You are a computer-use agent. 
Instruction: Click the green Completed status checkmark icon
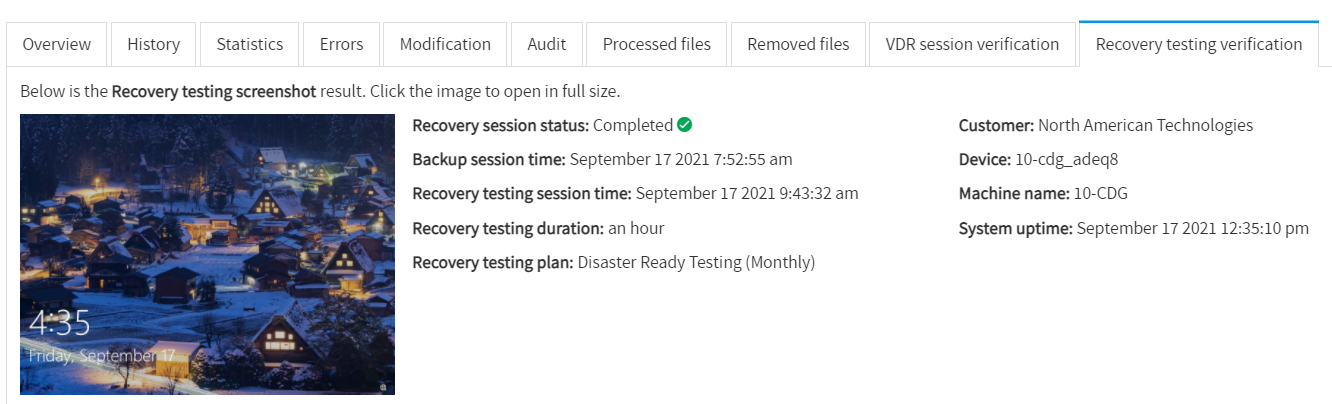(x=685, y=125)
